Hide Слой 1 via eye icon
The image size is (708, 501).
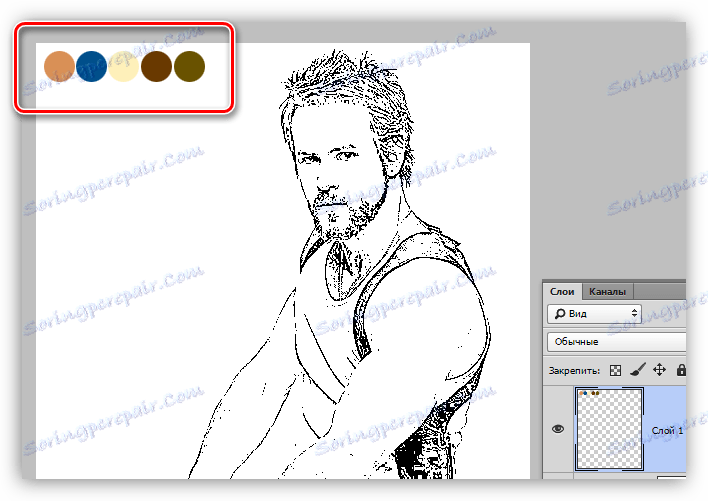click(558, 429)
